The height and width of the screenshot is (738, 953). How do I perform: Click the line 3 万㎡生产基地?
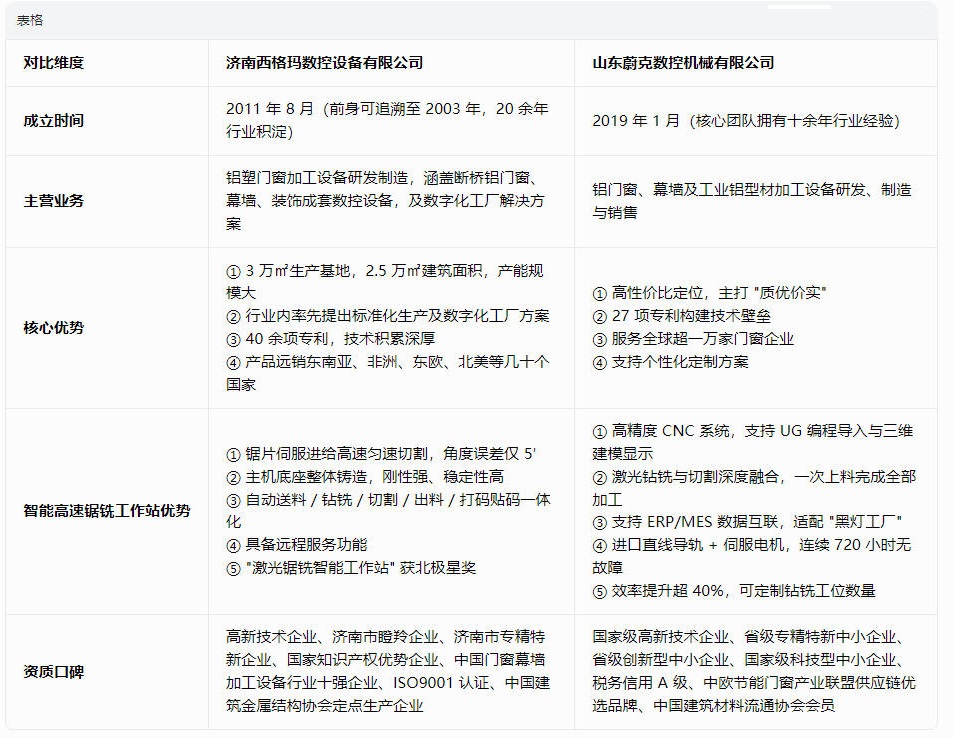tap(385, 281)
